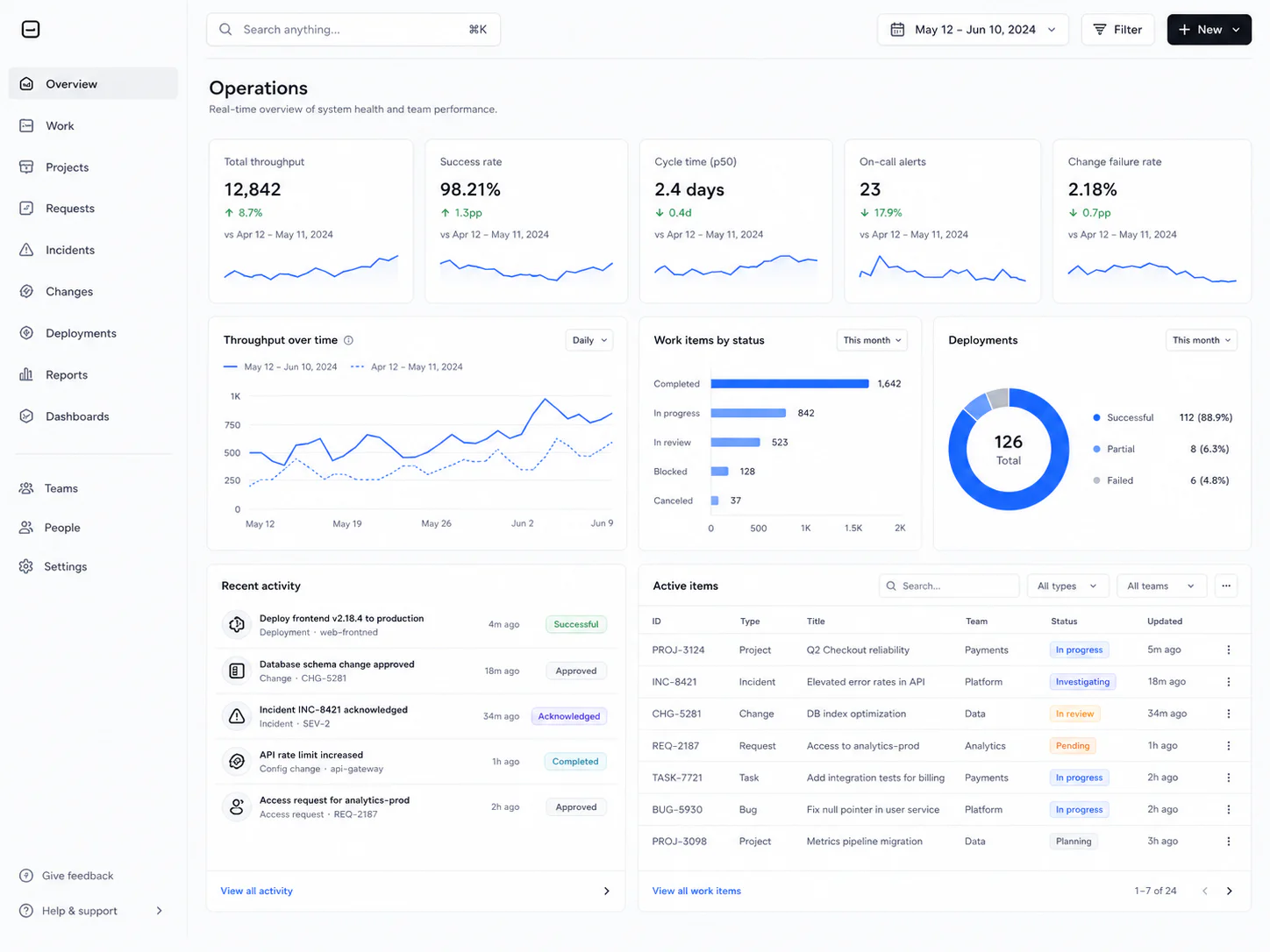Open the All types filter dropdown

click(x=1067, y=586)
